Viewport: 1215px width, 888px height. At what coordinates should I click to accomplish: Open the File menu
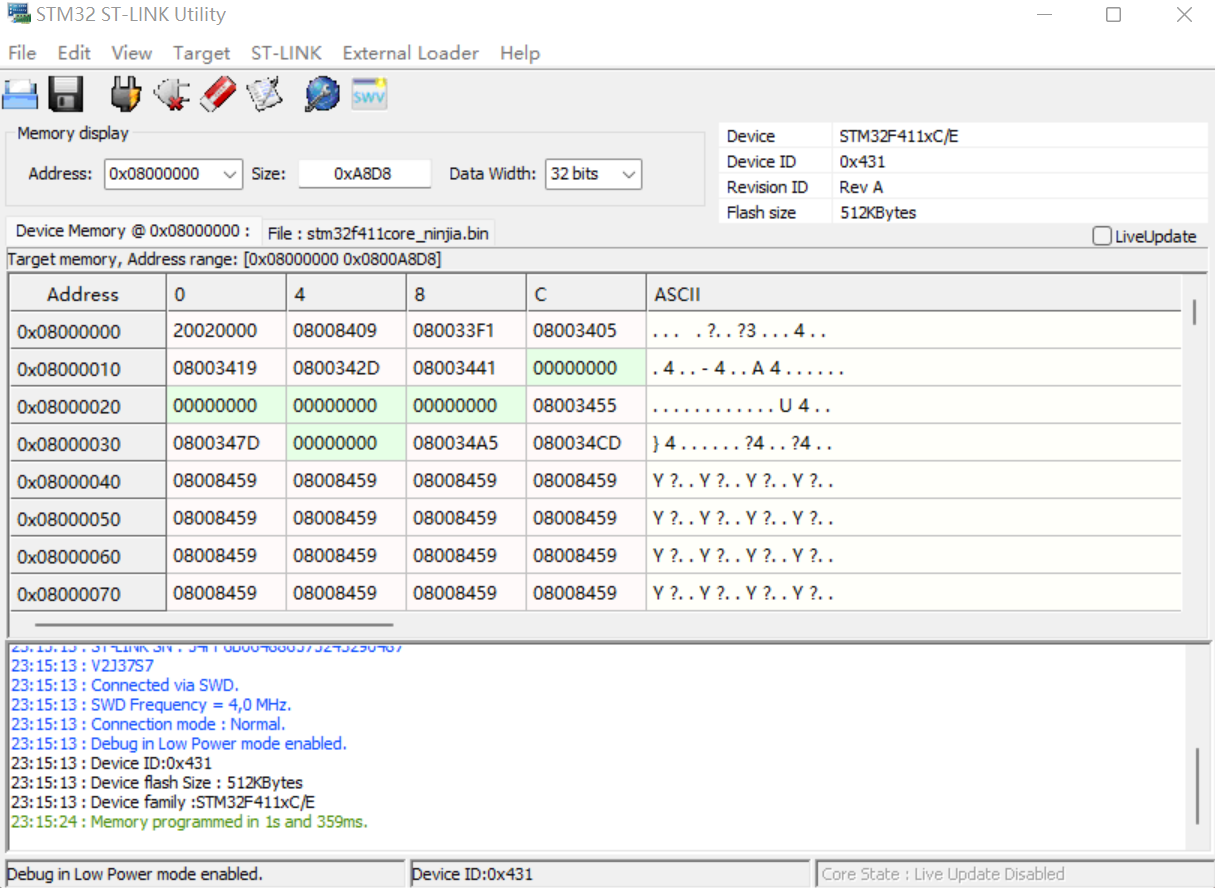point(22,53)
